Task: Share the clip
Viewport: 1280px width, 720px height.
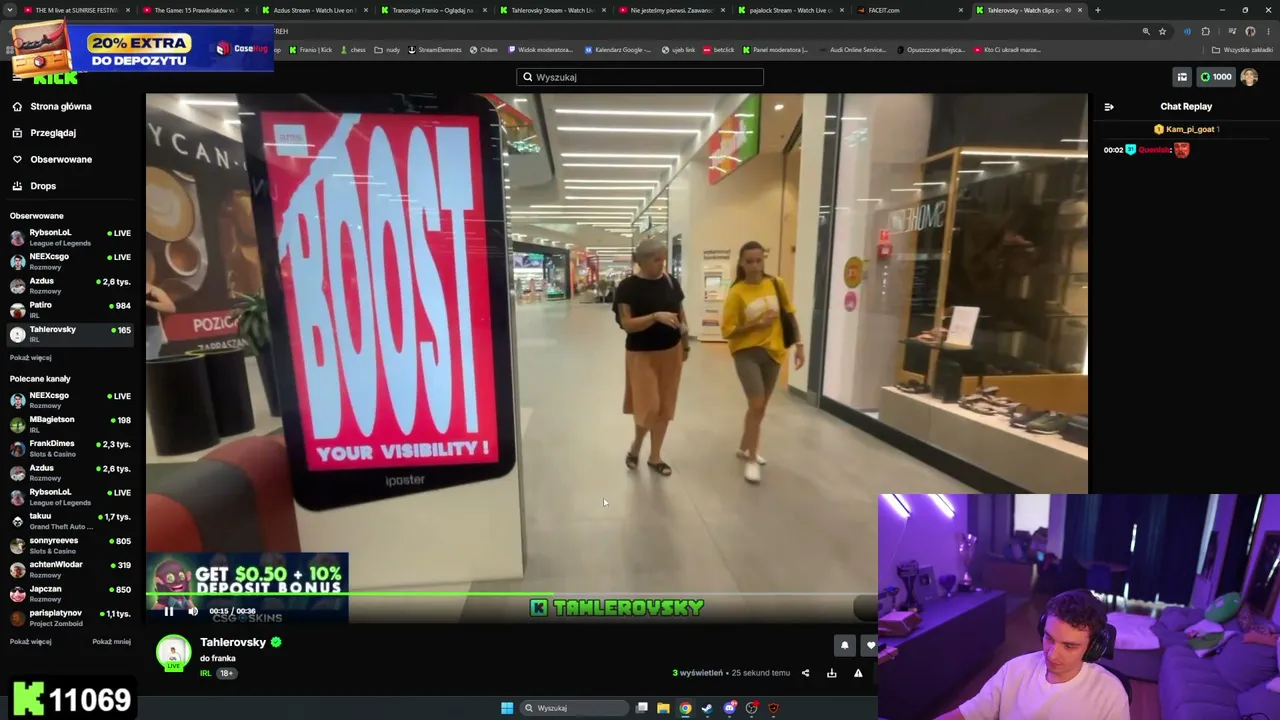Action: tap(805, 673)
